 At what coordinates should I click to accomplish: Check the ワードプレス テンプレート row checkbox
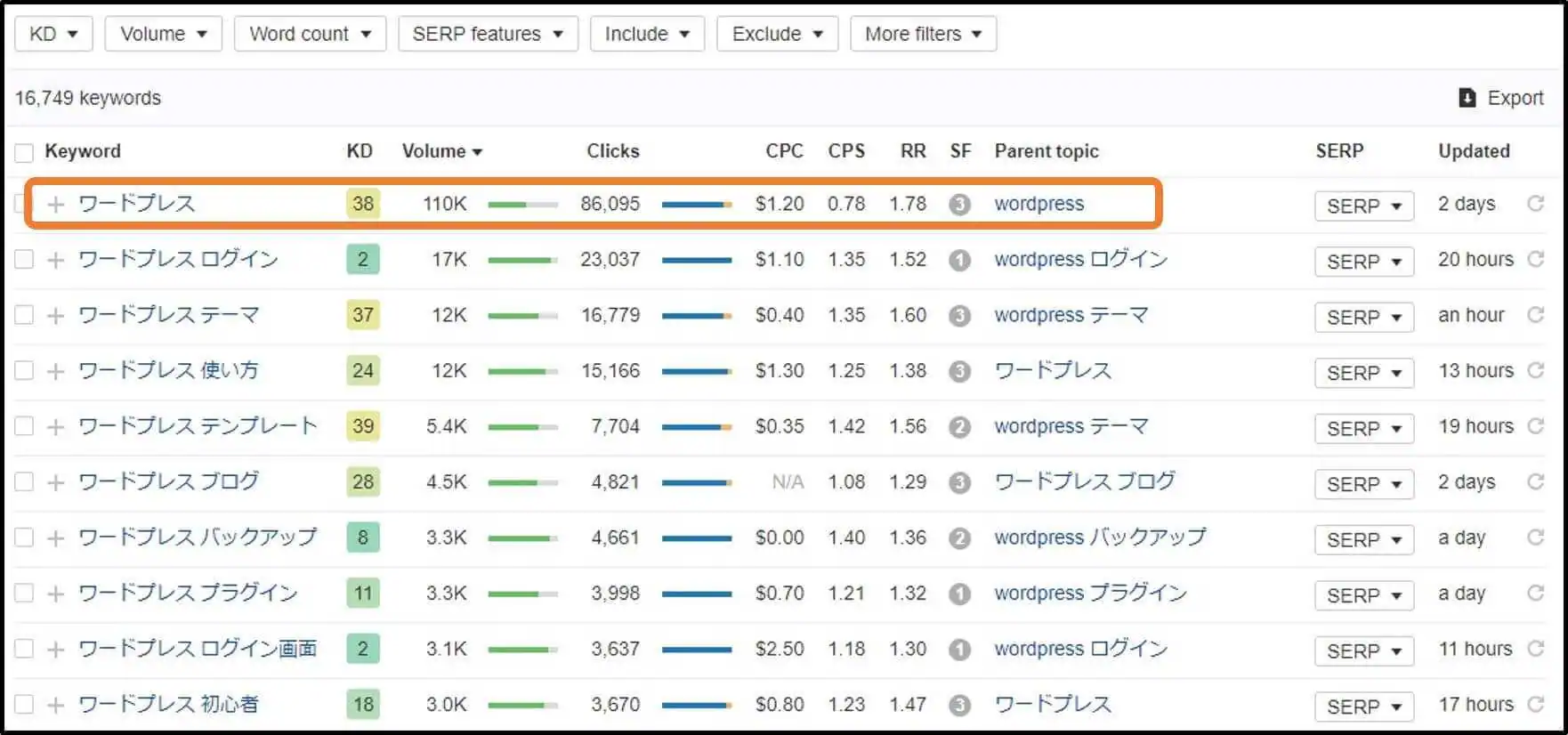(24, 425)
